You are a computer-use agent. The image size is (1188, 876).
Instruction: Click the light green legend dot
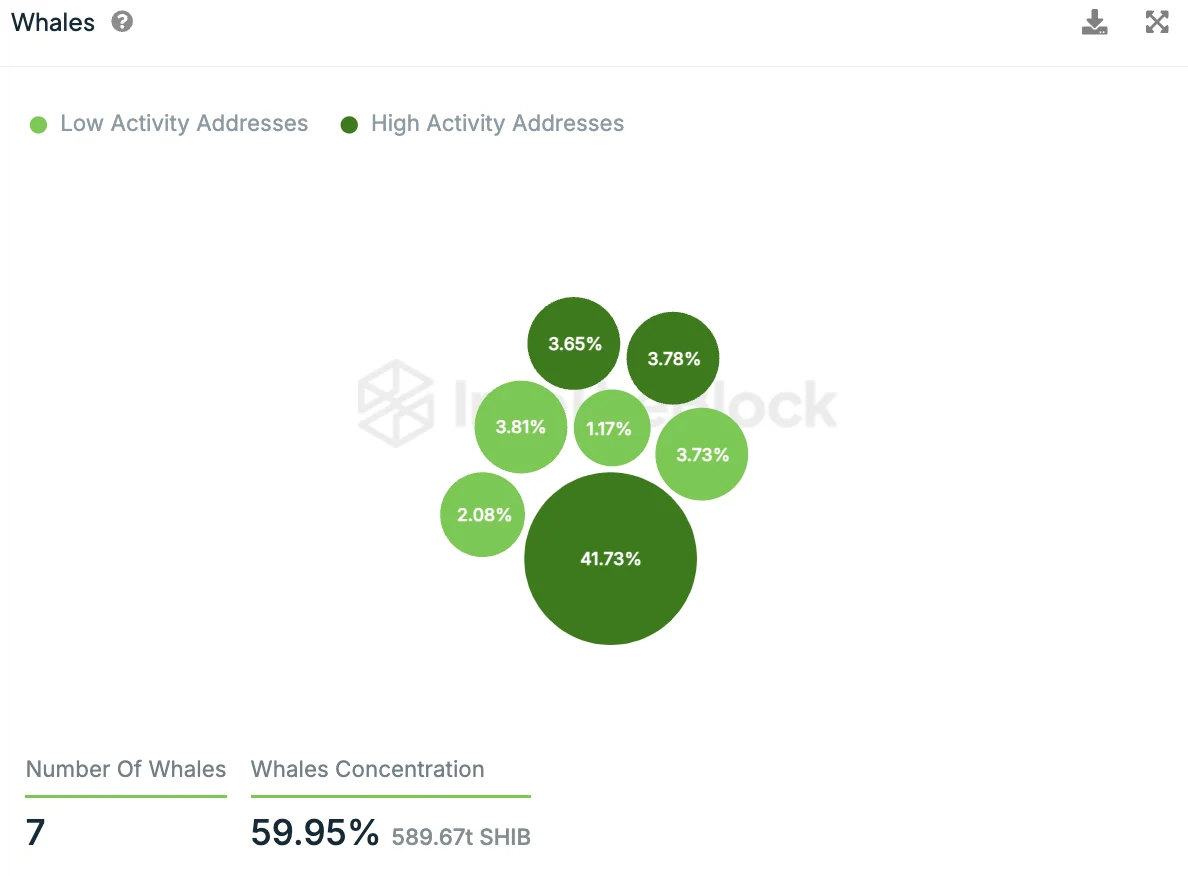click(x=39, y=125)
